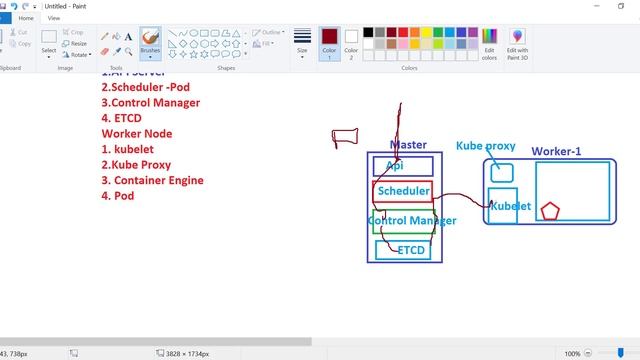Switch to the View ribbon tab
Screen dimensions: 640x360
click(x=53, y=18)
